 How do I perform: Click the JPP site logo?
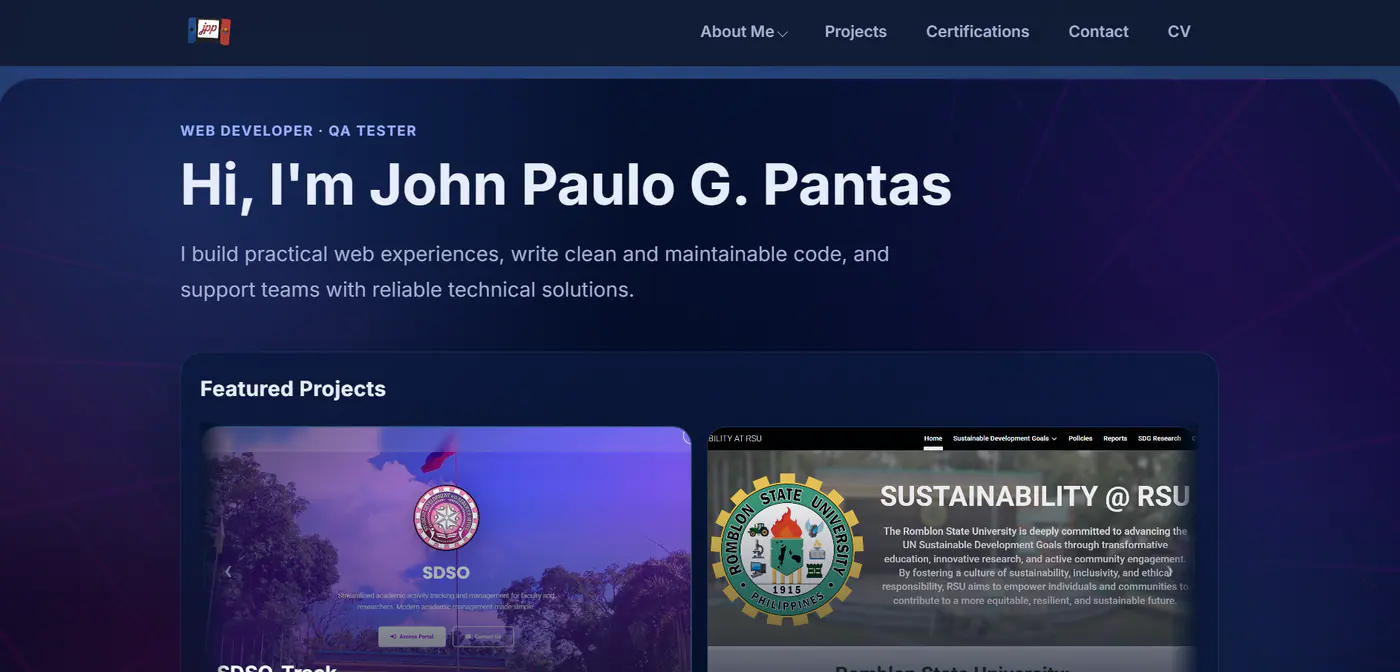(209, 31)
